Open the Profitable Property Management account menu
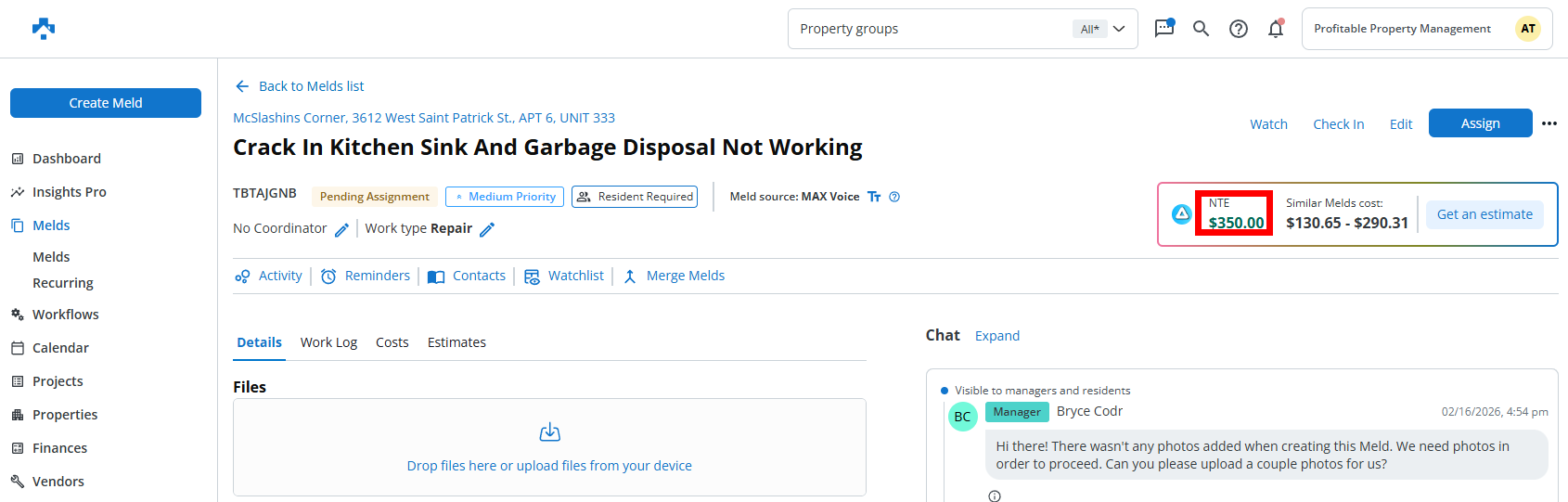 [x=1426, y=29]
